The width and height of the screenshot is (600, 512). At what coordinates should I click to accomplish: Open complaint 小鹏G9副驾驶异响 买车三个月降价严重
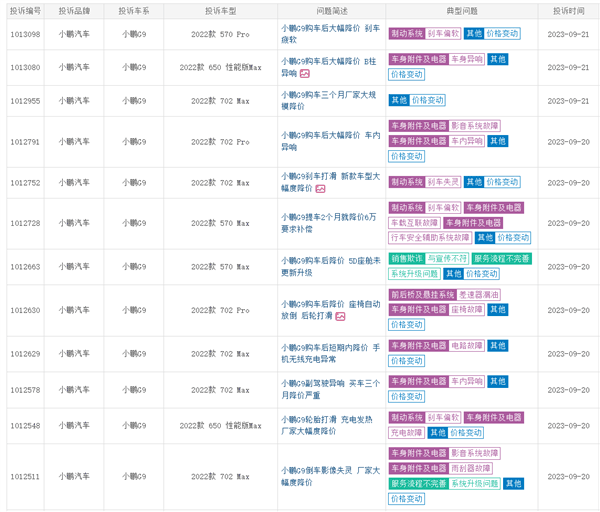point(328,389)
